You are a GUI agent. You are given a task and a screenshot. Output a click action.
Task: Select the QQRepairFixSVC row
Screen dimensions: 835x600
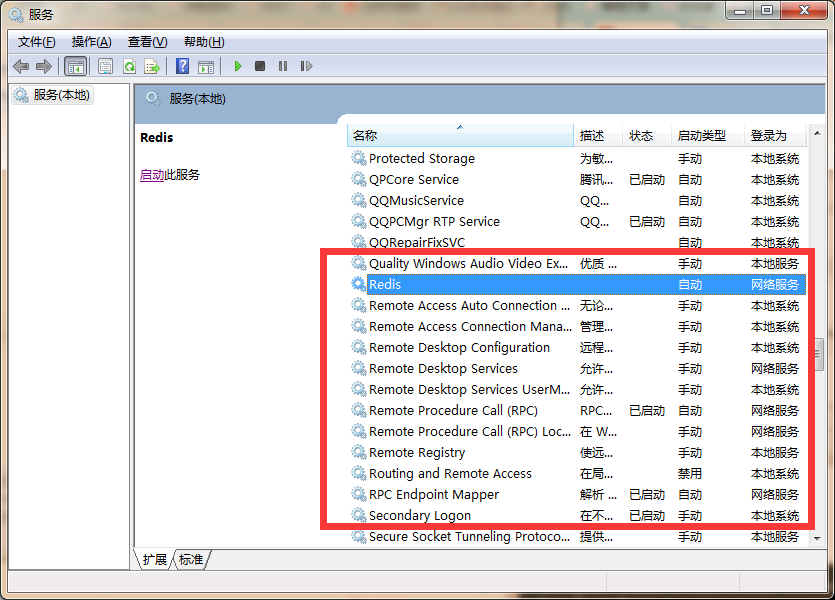coord(577,242)
